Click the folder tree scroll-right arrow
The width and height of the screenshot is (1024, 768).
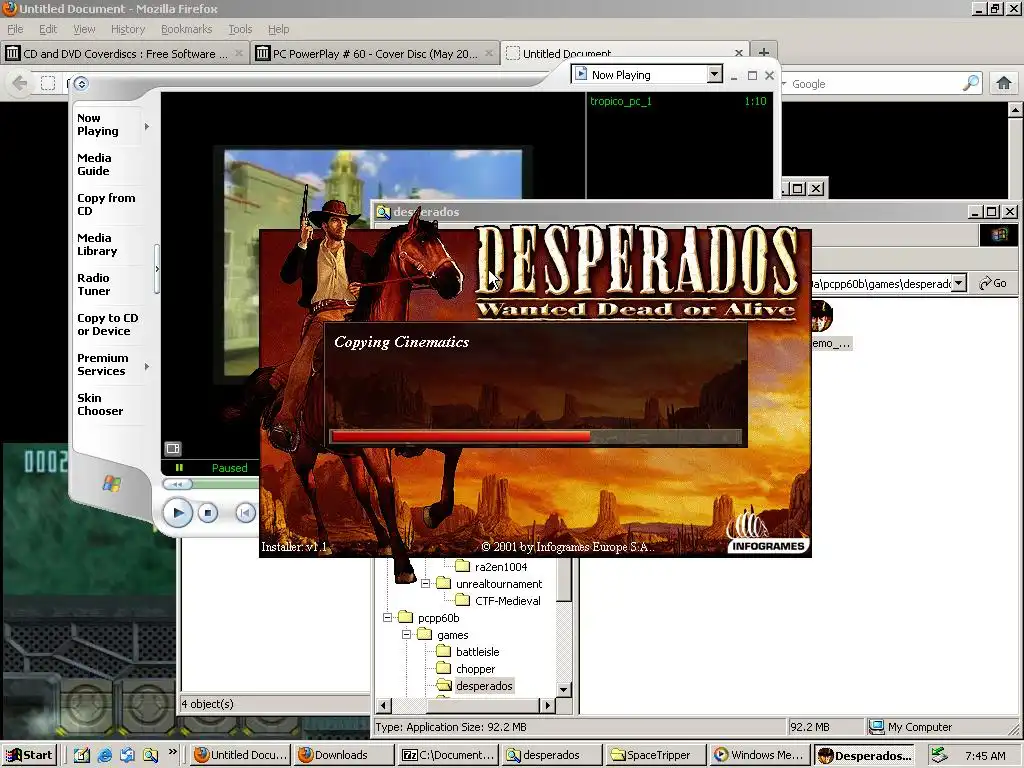tap(548, 705)
